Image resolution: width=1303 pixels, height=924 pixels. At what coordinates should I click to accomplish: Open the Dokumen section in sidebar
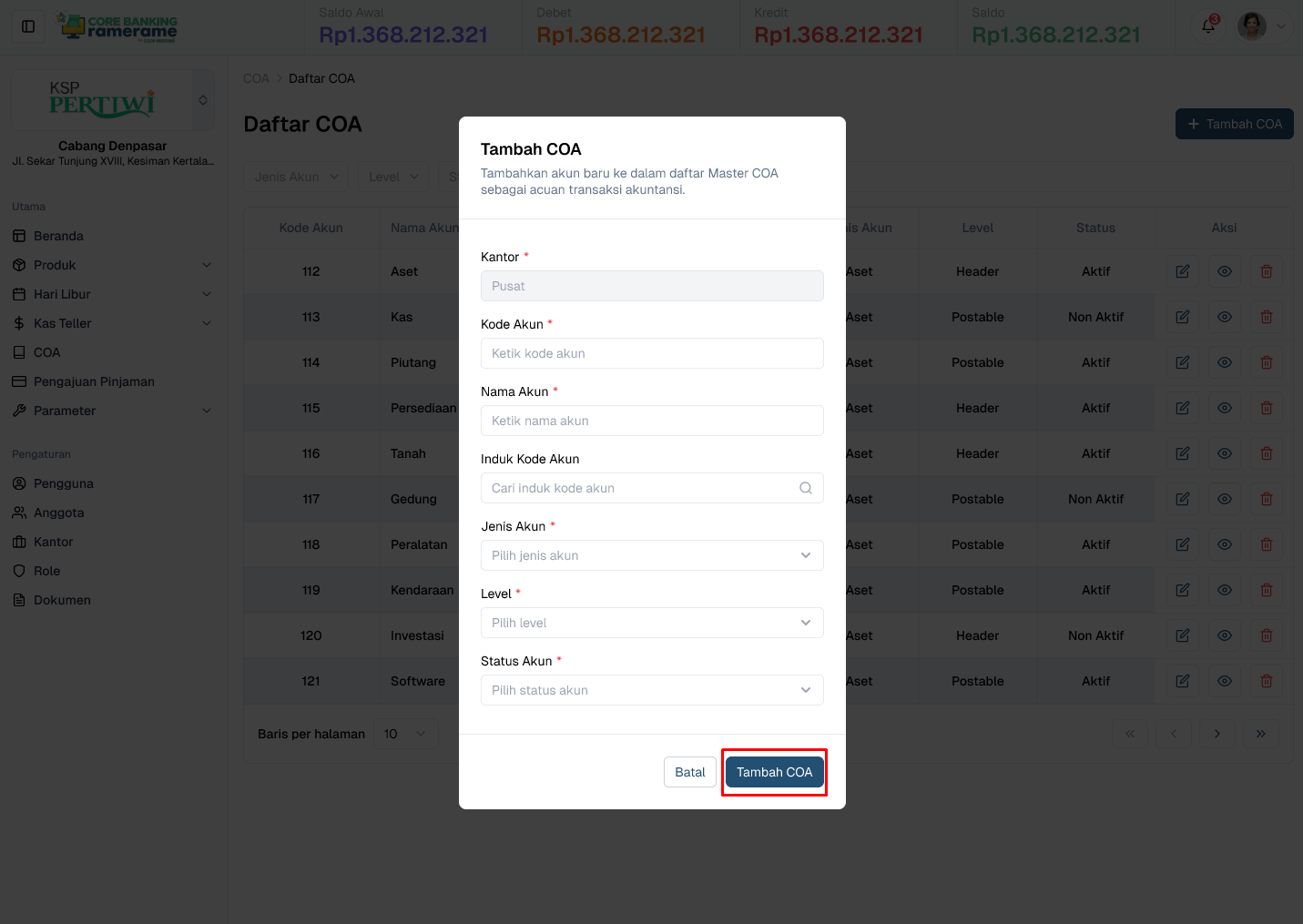point(60,600)
